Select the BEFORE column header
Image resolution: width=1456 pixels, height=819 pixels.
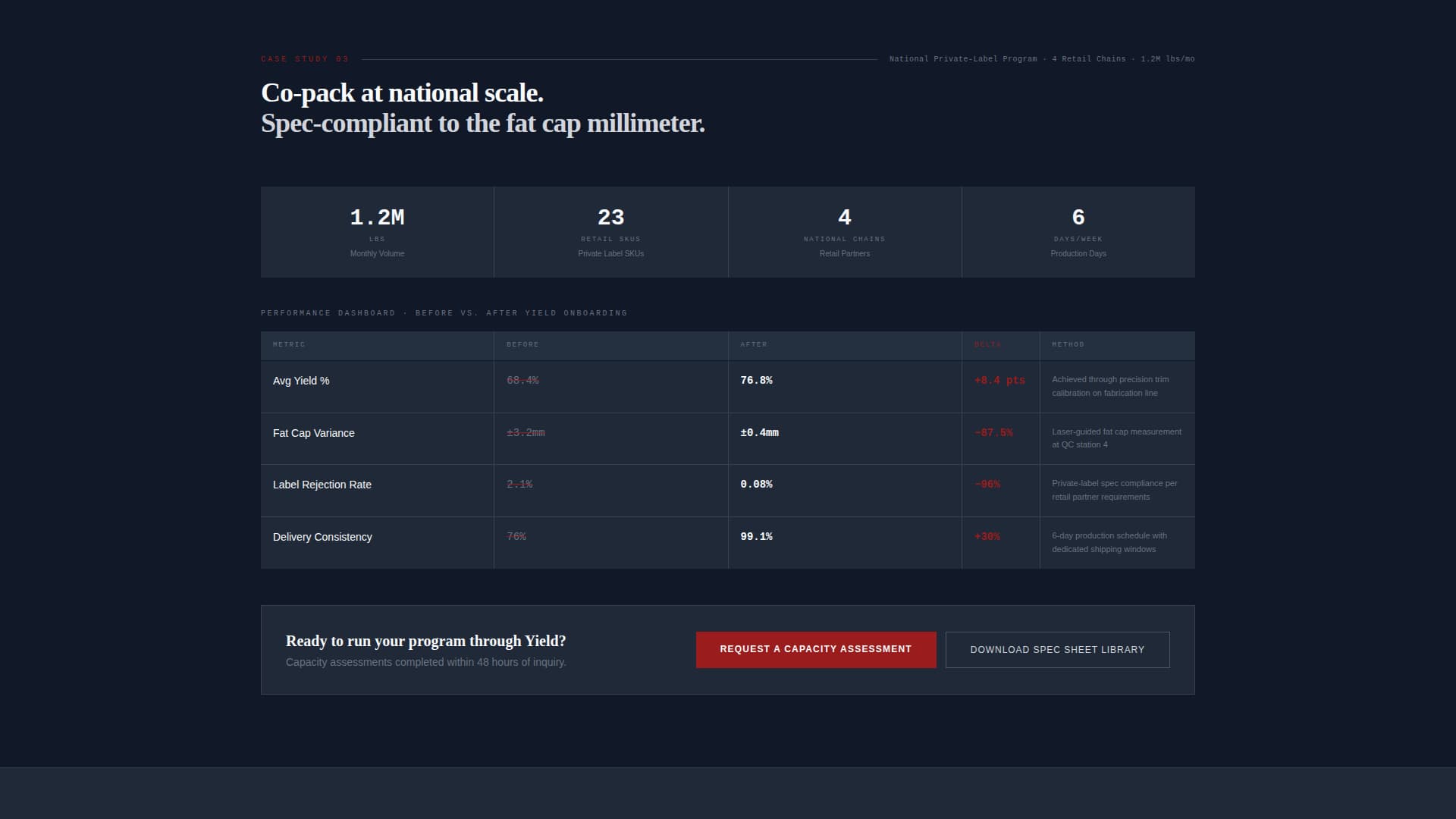[x=523, y=344]
